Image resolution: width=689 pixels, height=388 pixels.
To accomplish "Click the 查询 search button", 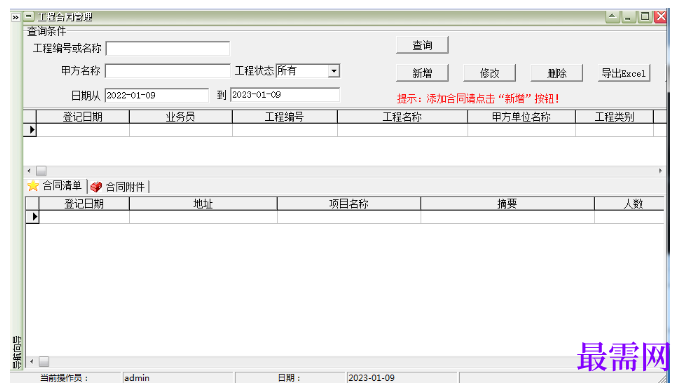I will coord(422,45).
